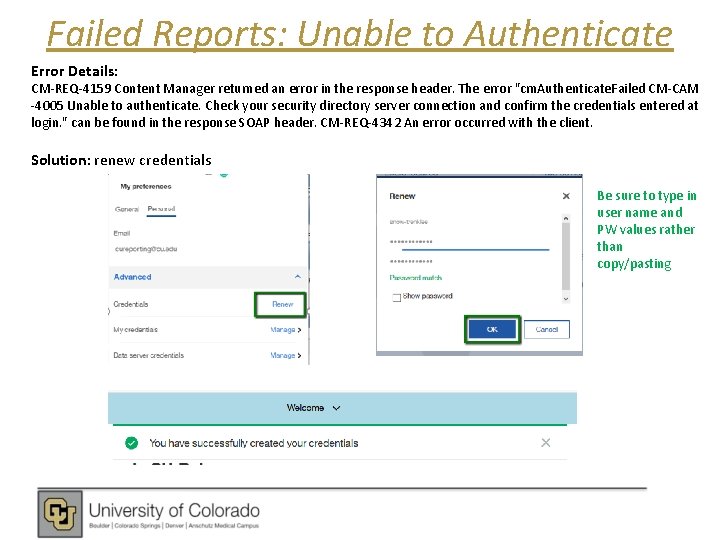This screenshot has height=540, width=720.
Task: Focus the first password field in Renew
Action: 469,242
